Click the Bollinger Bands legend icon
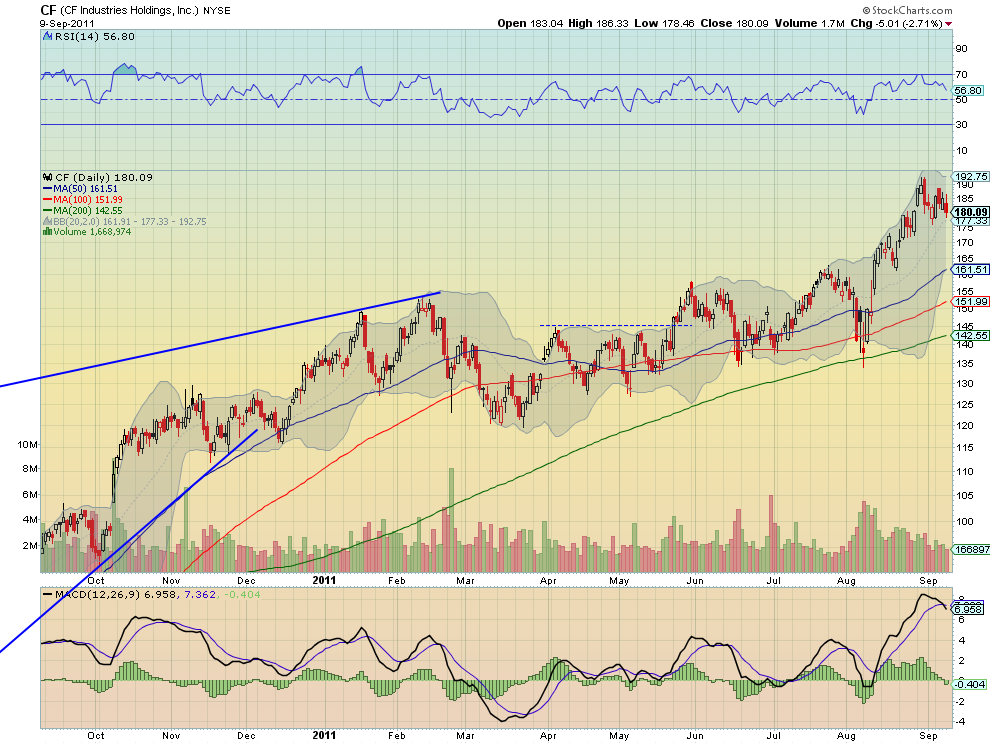The image size is (990, 744). click(x=47, y=221)
